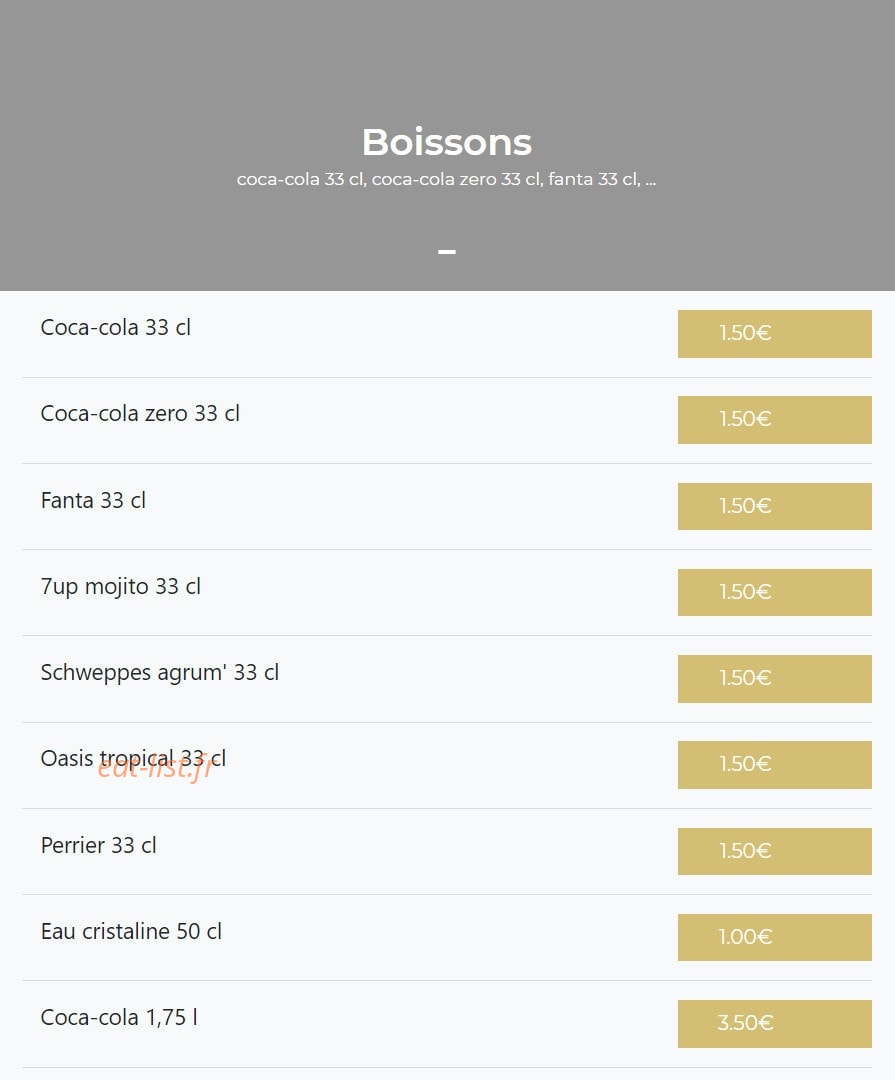
Task: Click the Coca-cola zero 1.50€ price button
Action: (774, 419)
